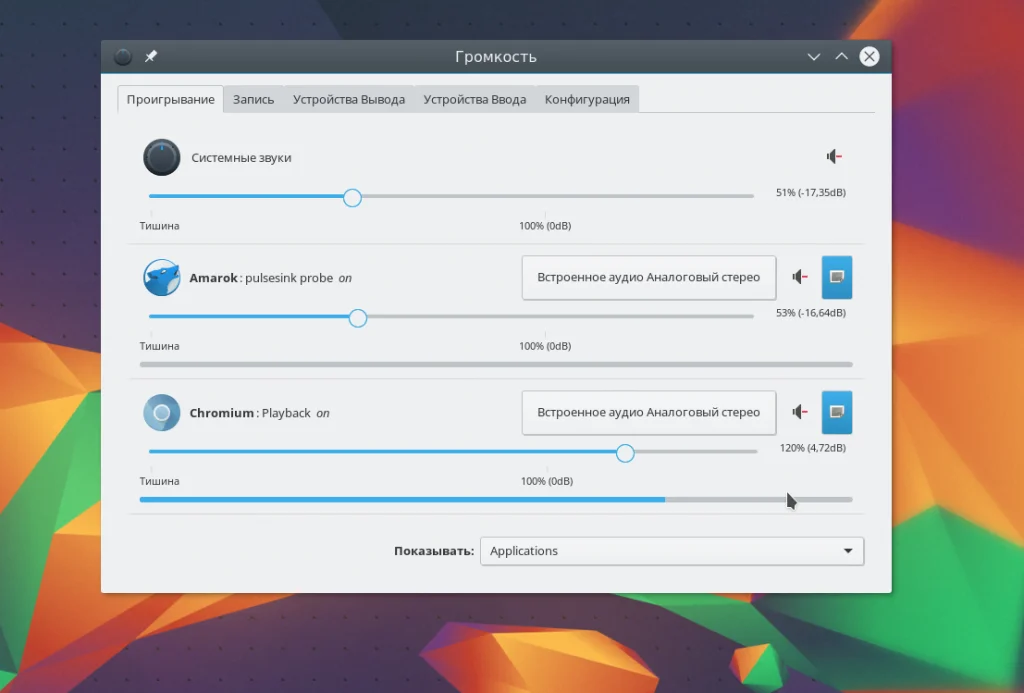1024x693 pixels.
Task: Open the Устройства Вывода tab
Action: coord(349,99)
